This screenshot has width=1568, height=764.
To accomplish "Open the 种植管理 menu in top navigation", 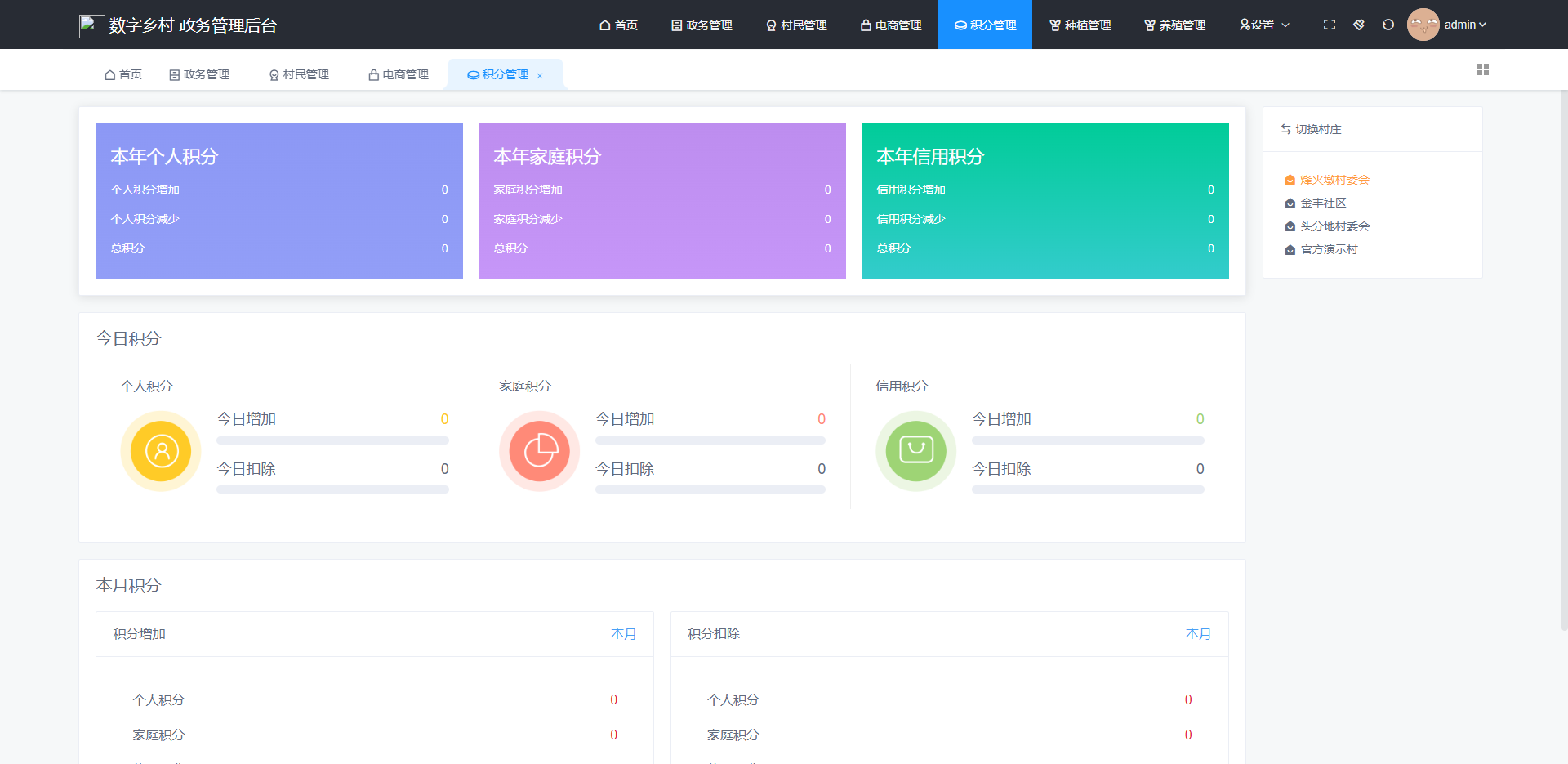I will pyautogui.click(x=1080, y=25).
